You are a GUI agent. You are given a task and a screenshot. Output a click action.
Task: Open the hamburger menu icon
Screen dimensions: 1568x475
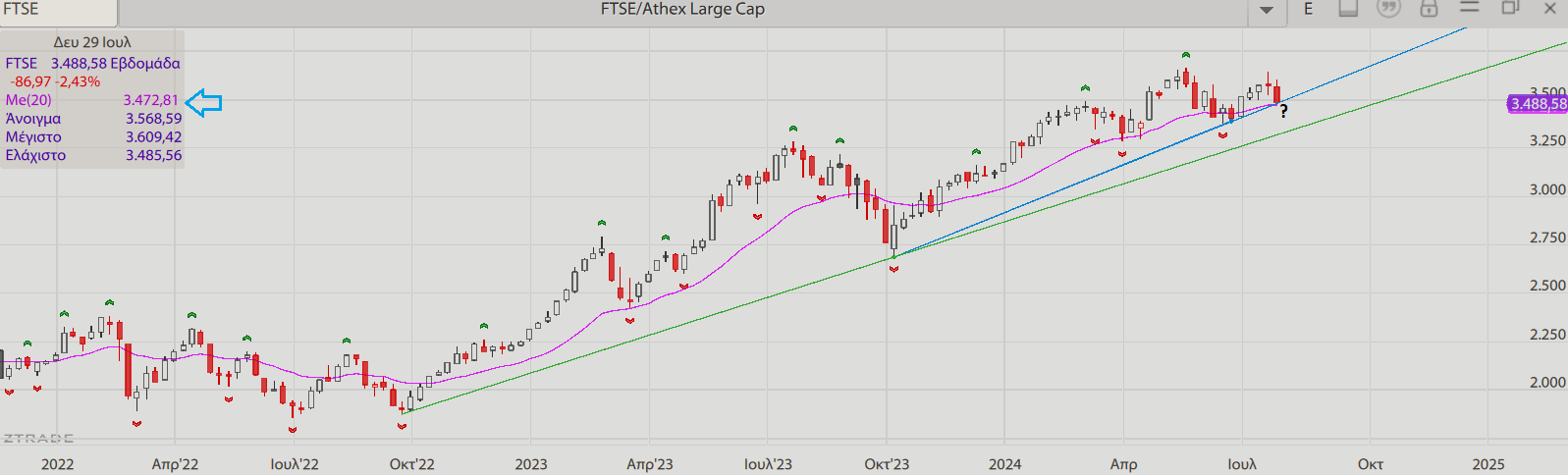pos(1469,7)
